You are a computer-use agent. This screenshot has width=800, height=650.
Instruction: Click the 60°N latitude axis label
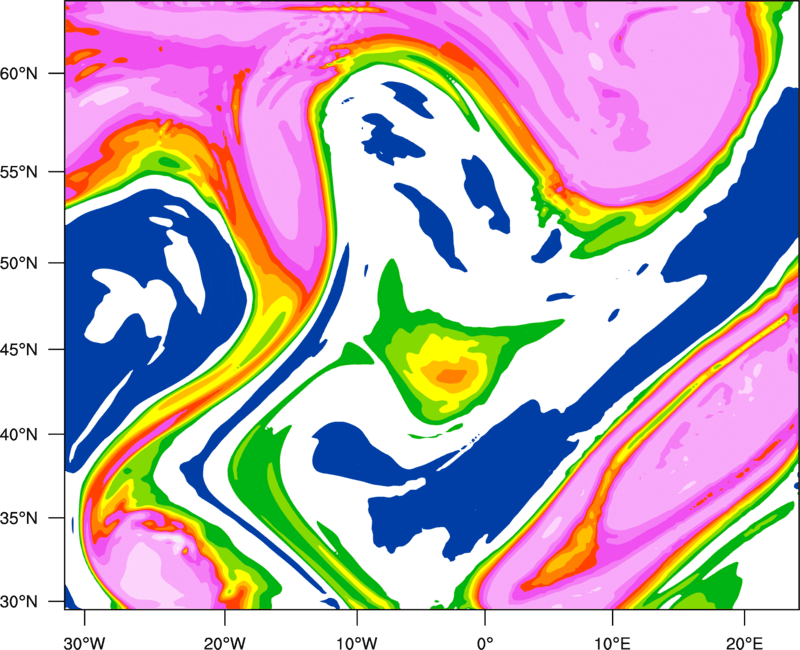(19, 74)
